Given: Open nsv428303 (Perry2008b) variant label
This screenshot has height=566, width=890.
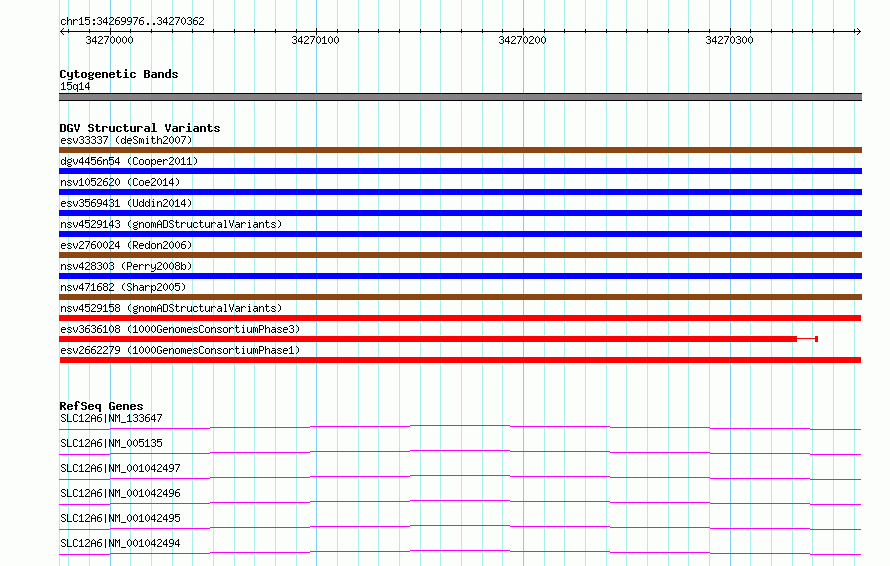Looking at the screenshot, I should click(x=126, y=266).
